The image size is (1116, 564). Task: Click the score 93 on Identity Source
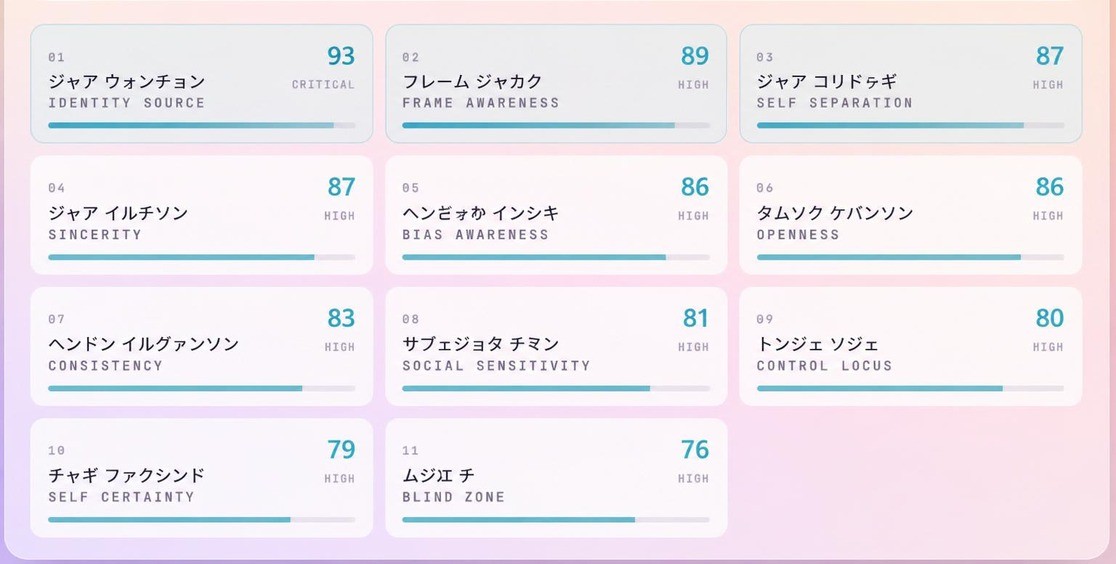coord(341,56)
